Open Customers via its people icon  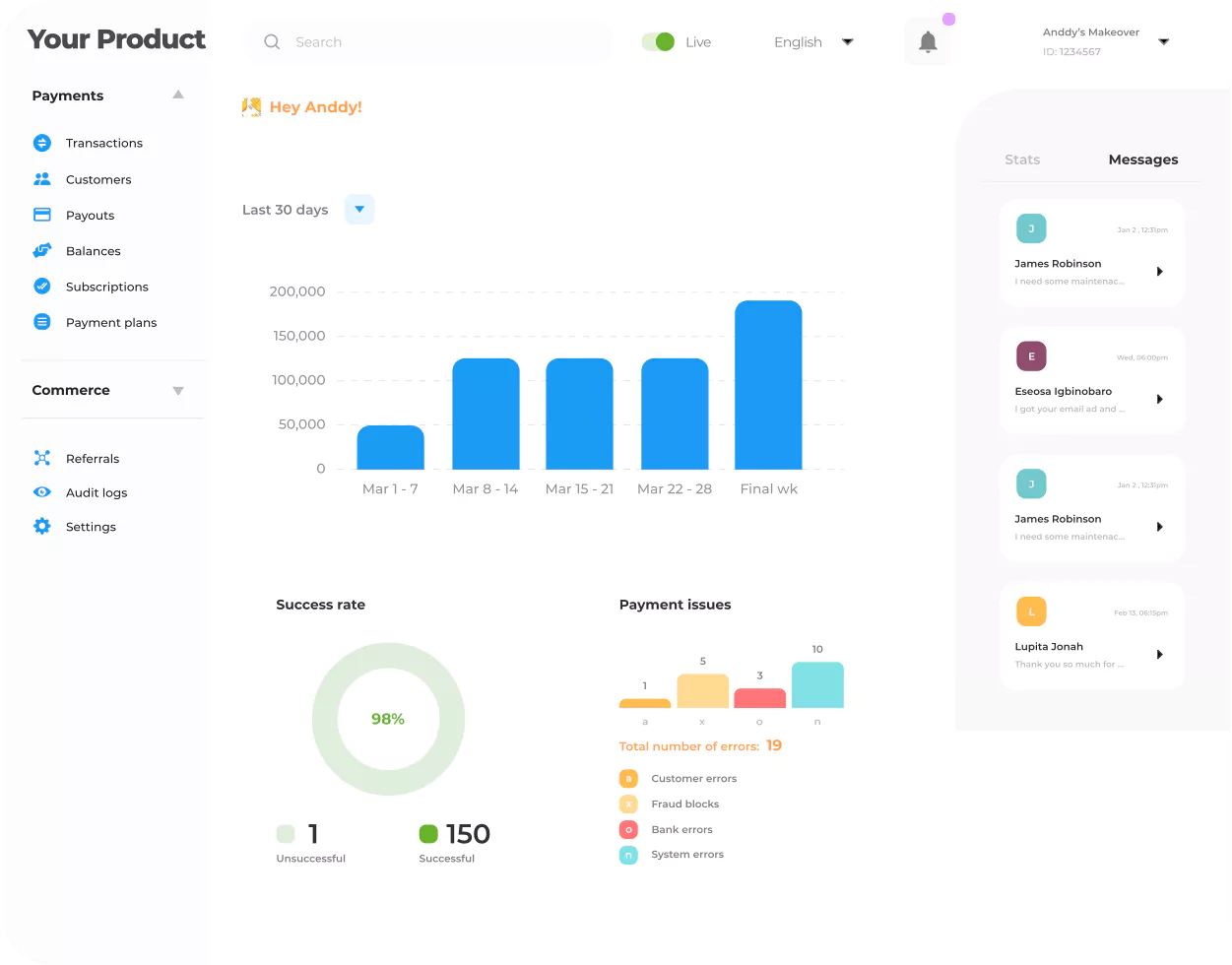41,179
